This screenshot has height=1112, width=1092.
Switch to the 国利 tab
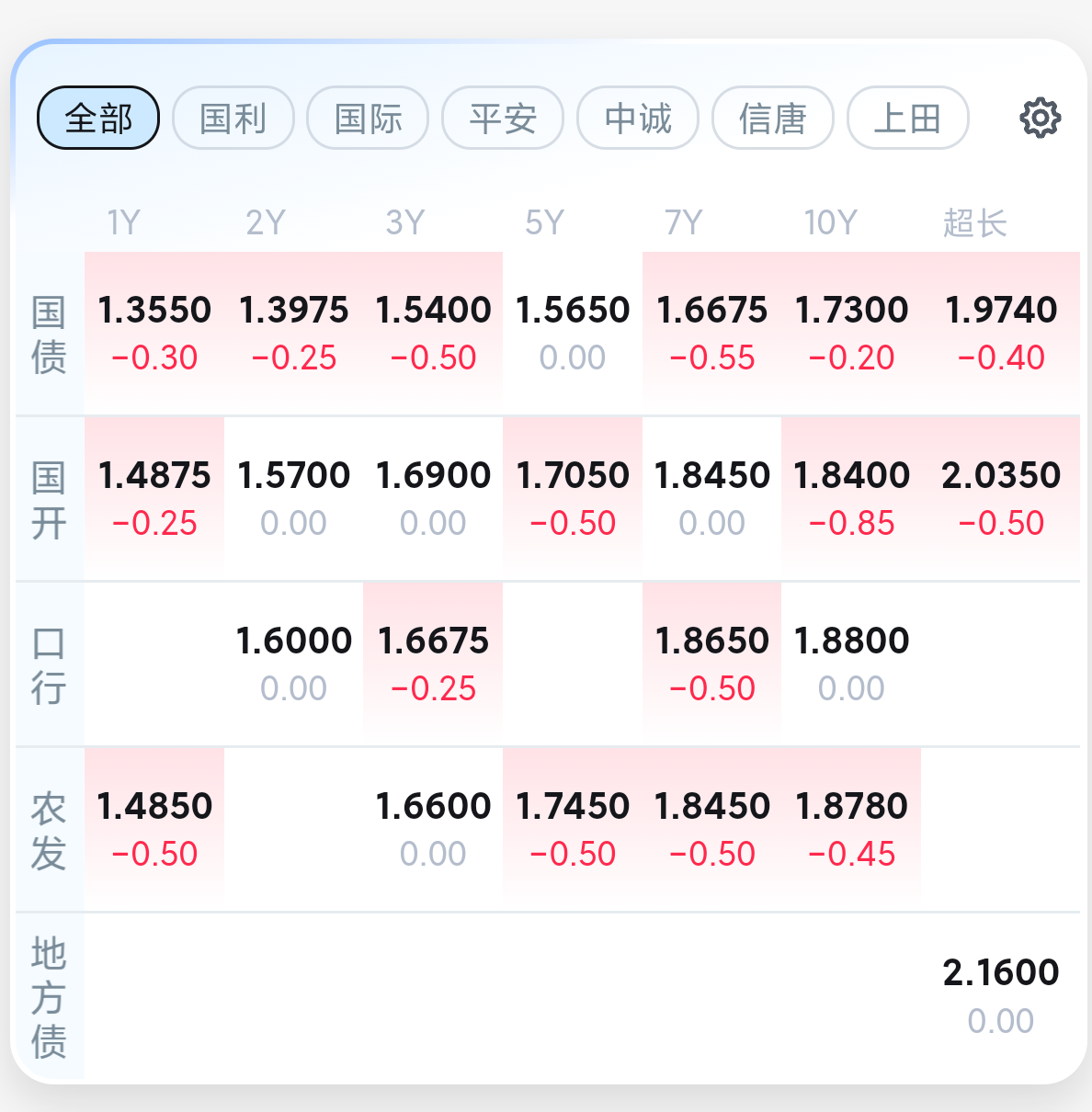233,118
